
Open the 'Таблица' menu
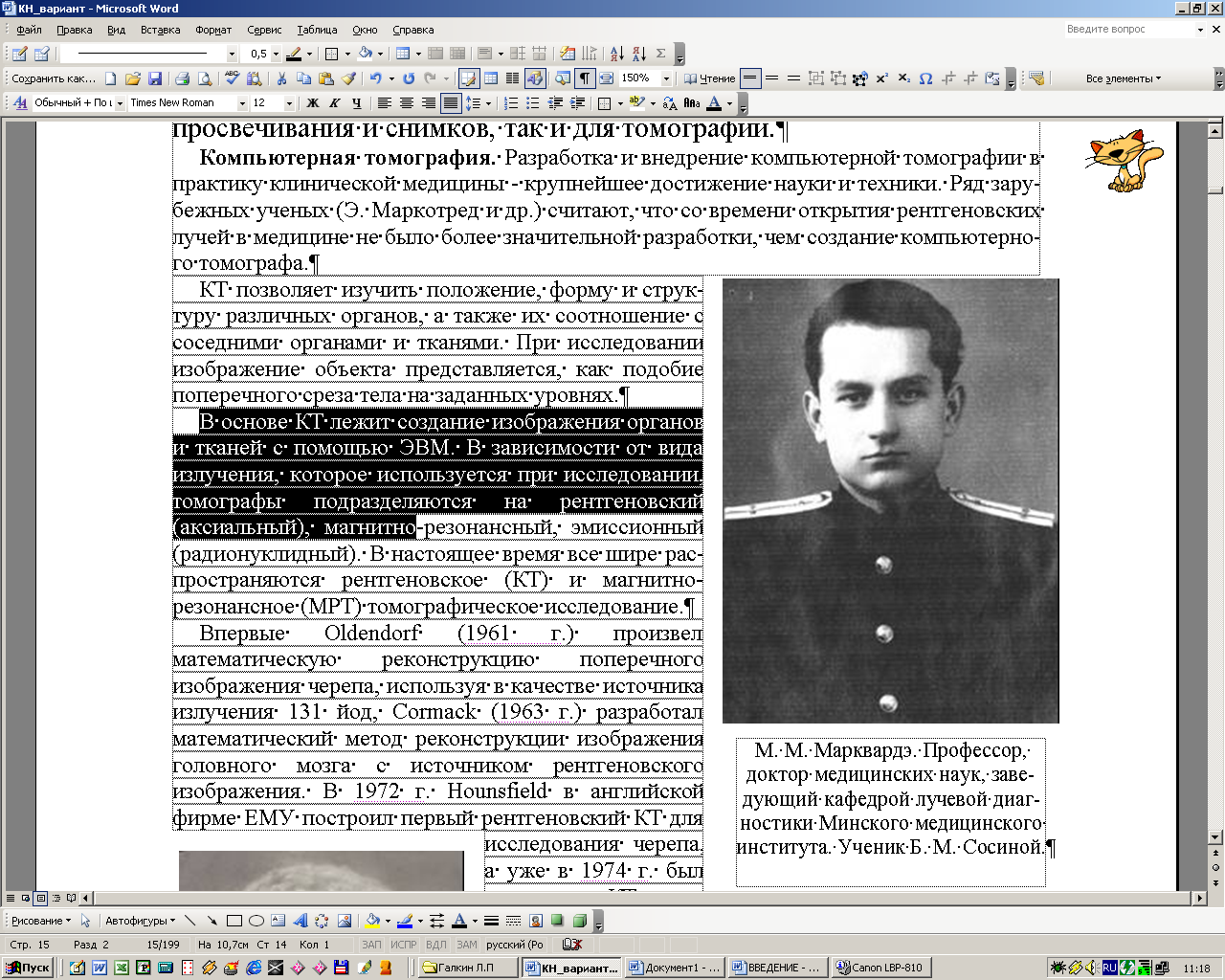pos(317,30)
